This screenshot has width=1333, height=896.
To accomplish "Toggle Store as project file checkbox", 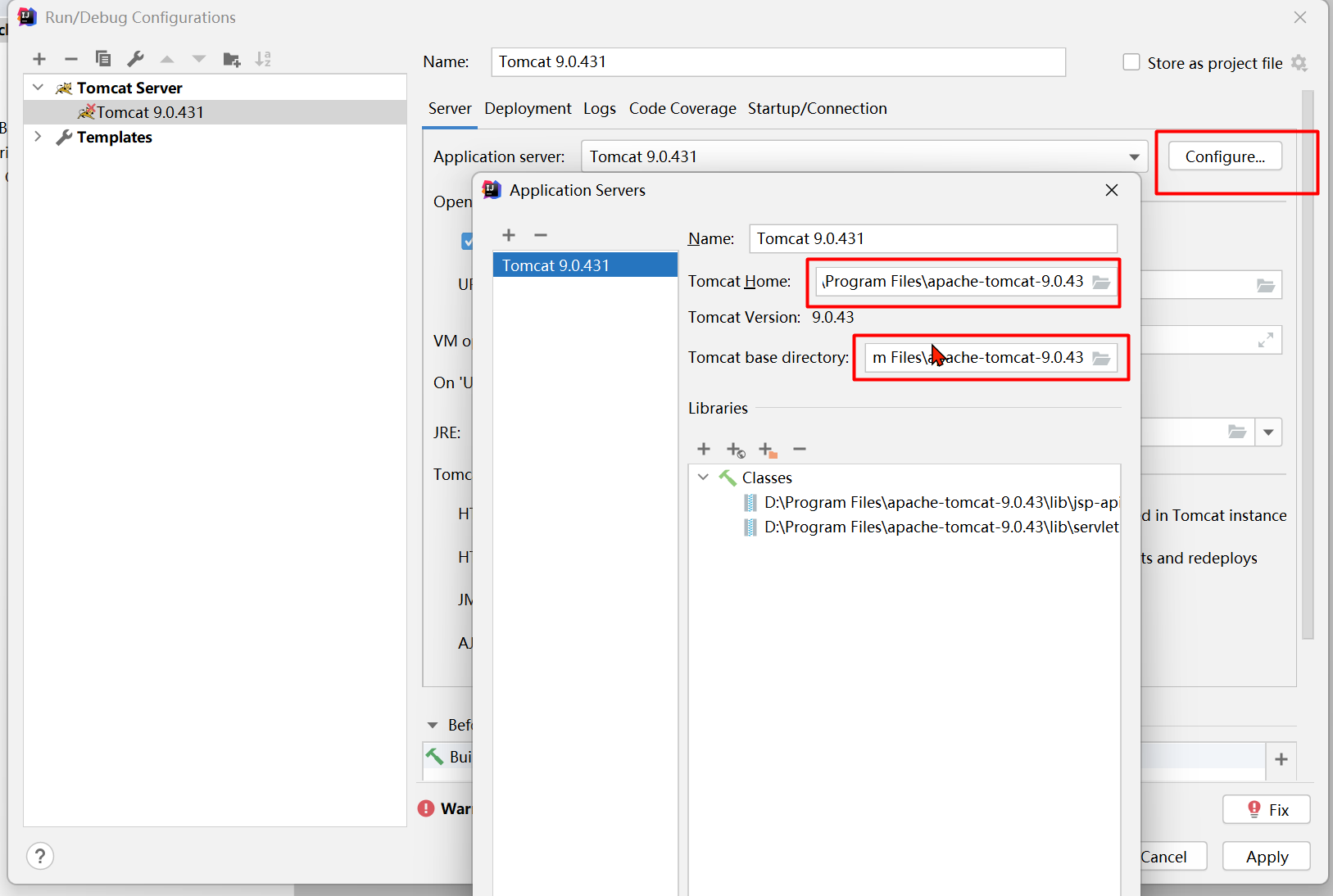I will pyautogui.click(x=1131, y=62).
